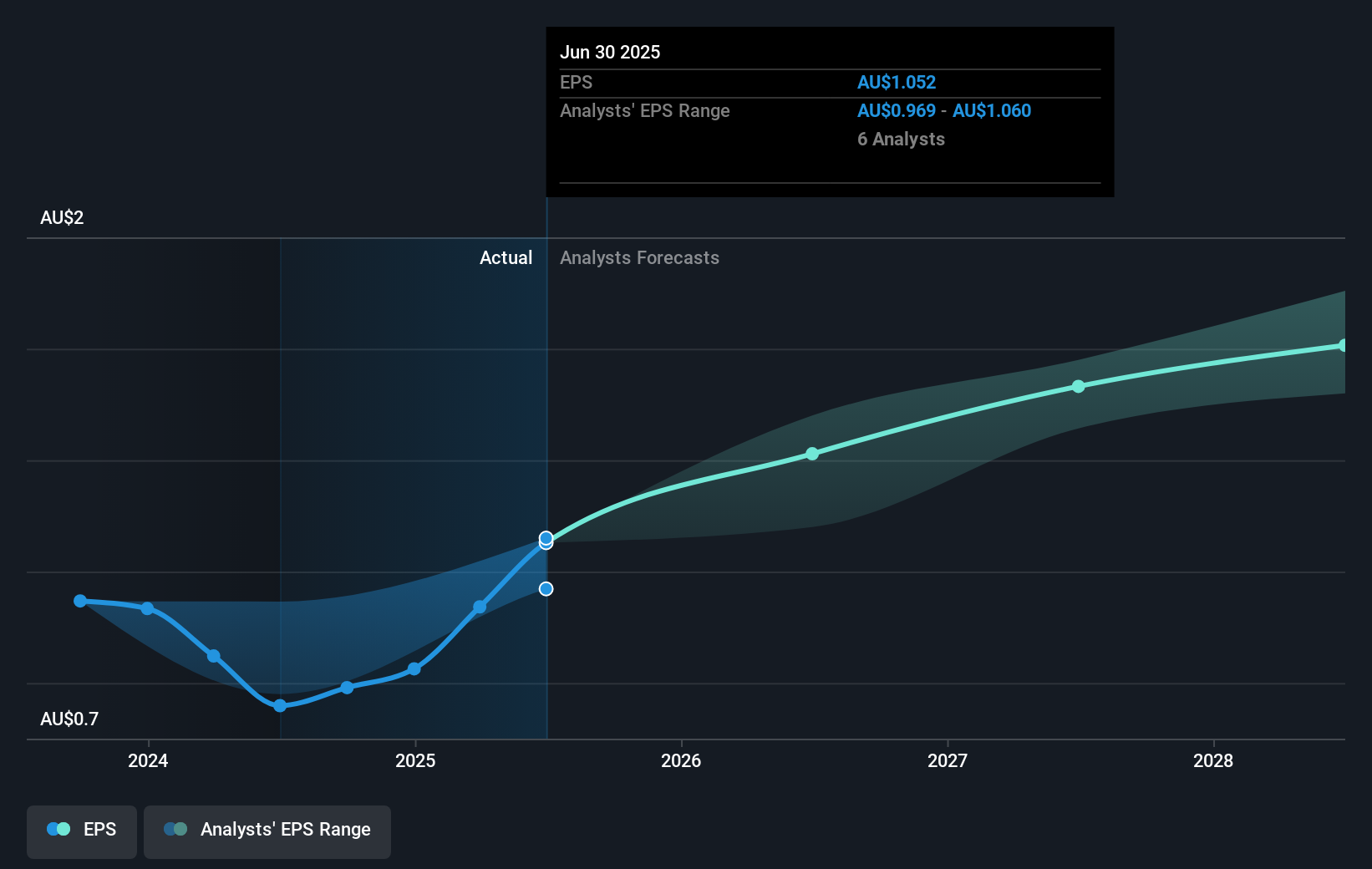Click the 2026 x-axis label

click(681, 760)
